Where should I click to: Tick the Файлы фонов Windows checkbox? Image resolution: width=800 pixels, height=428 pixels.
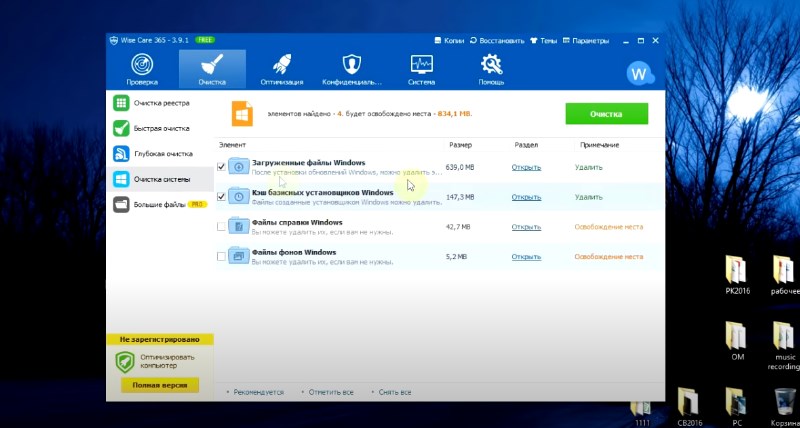tap(221, 257)
